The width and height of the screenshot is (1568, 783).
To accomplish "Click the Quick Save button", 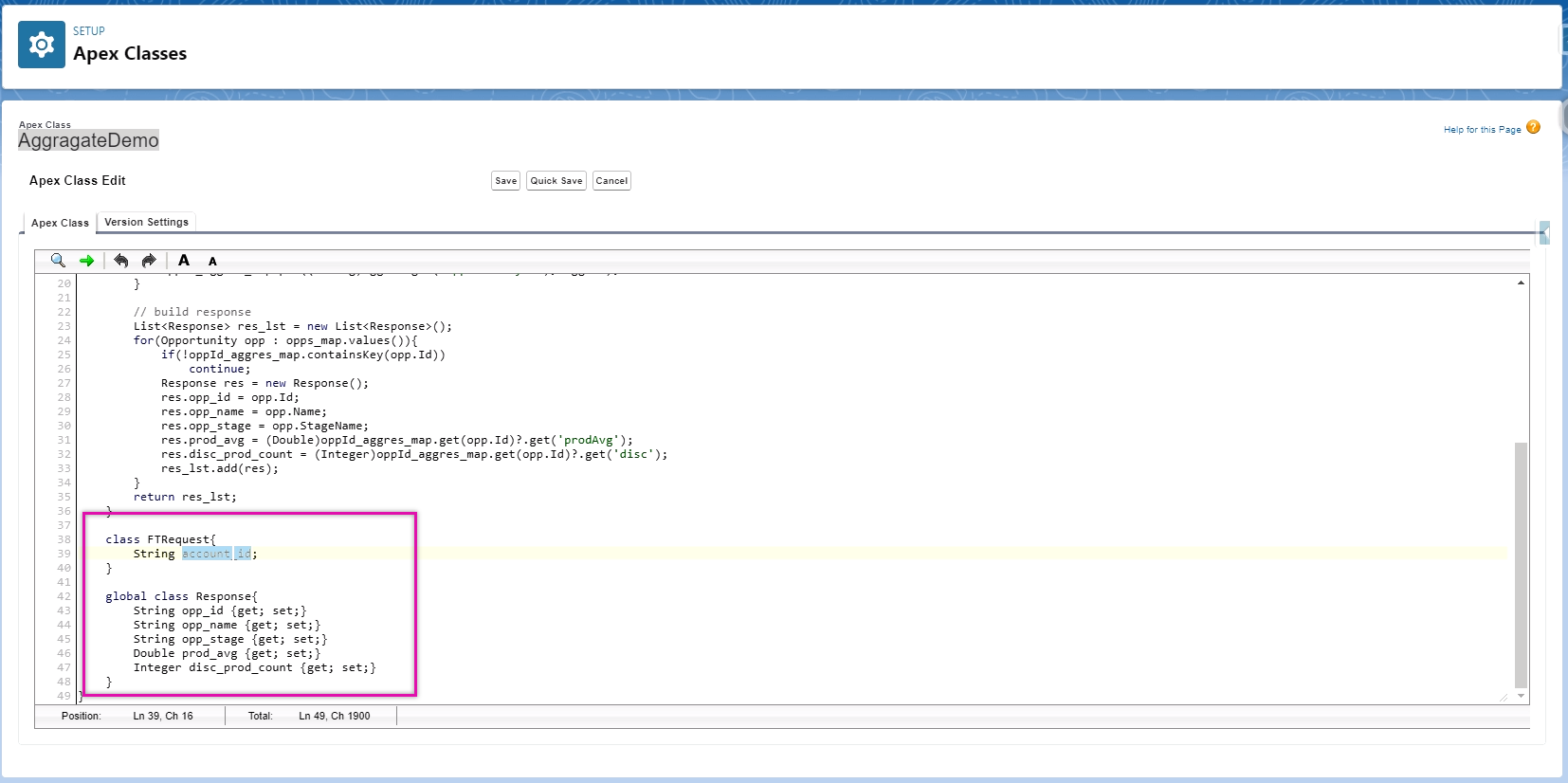I will [556, 181].
